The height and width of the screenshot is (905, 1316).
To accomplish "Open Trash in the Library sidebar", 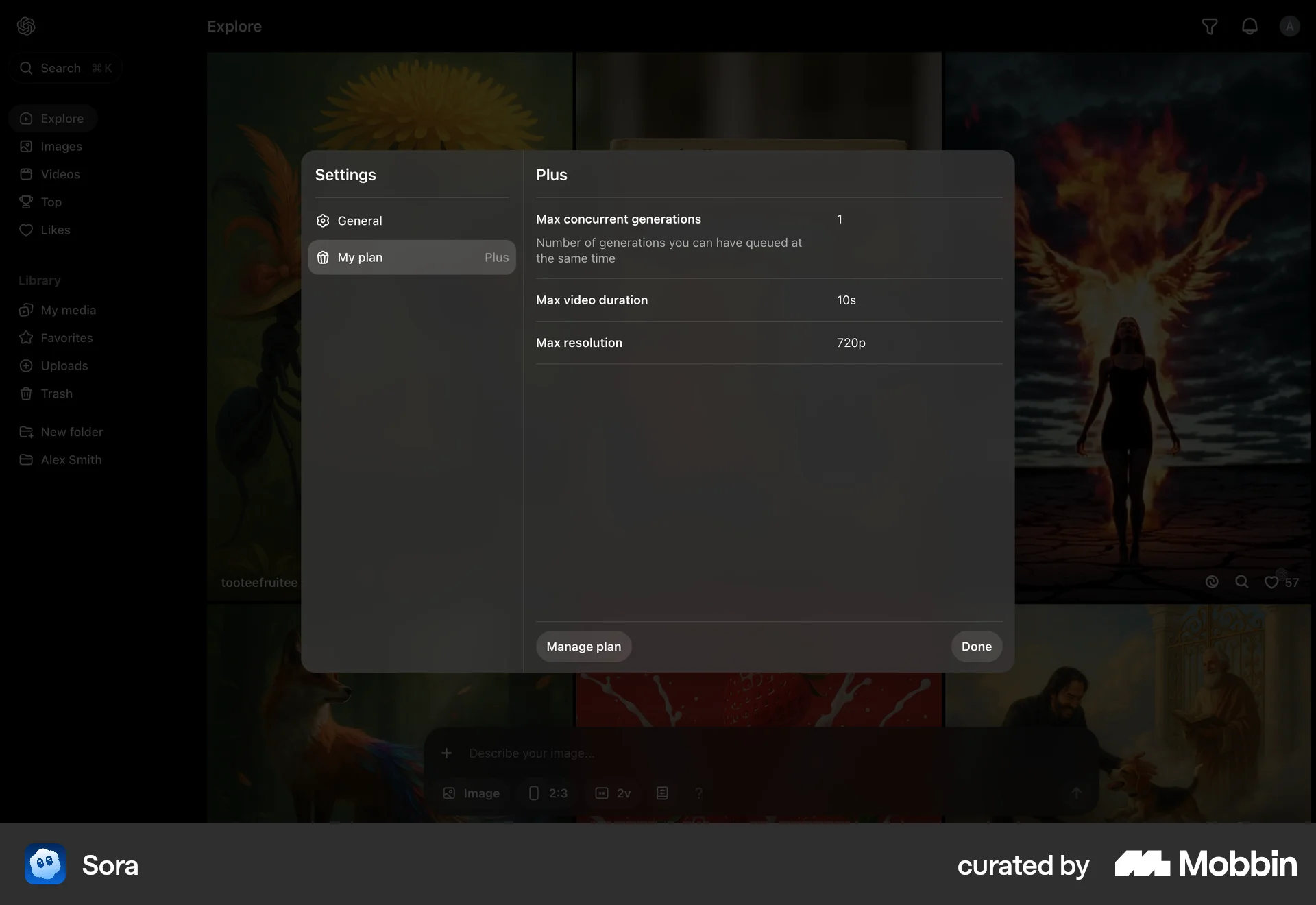I will coord(56,394).
